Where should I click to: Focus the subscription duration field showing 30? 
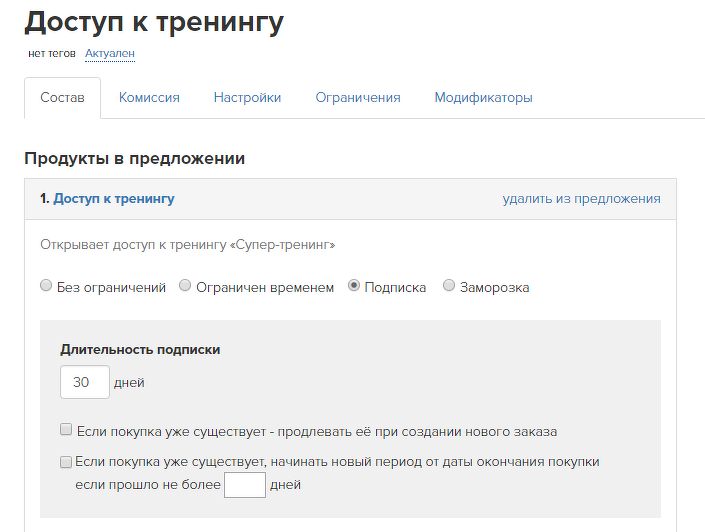[x=85, y=382]
